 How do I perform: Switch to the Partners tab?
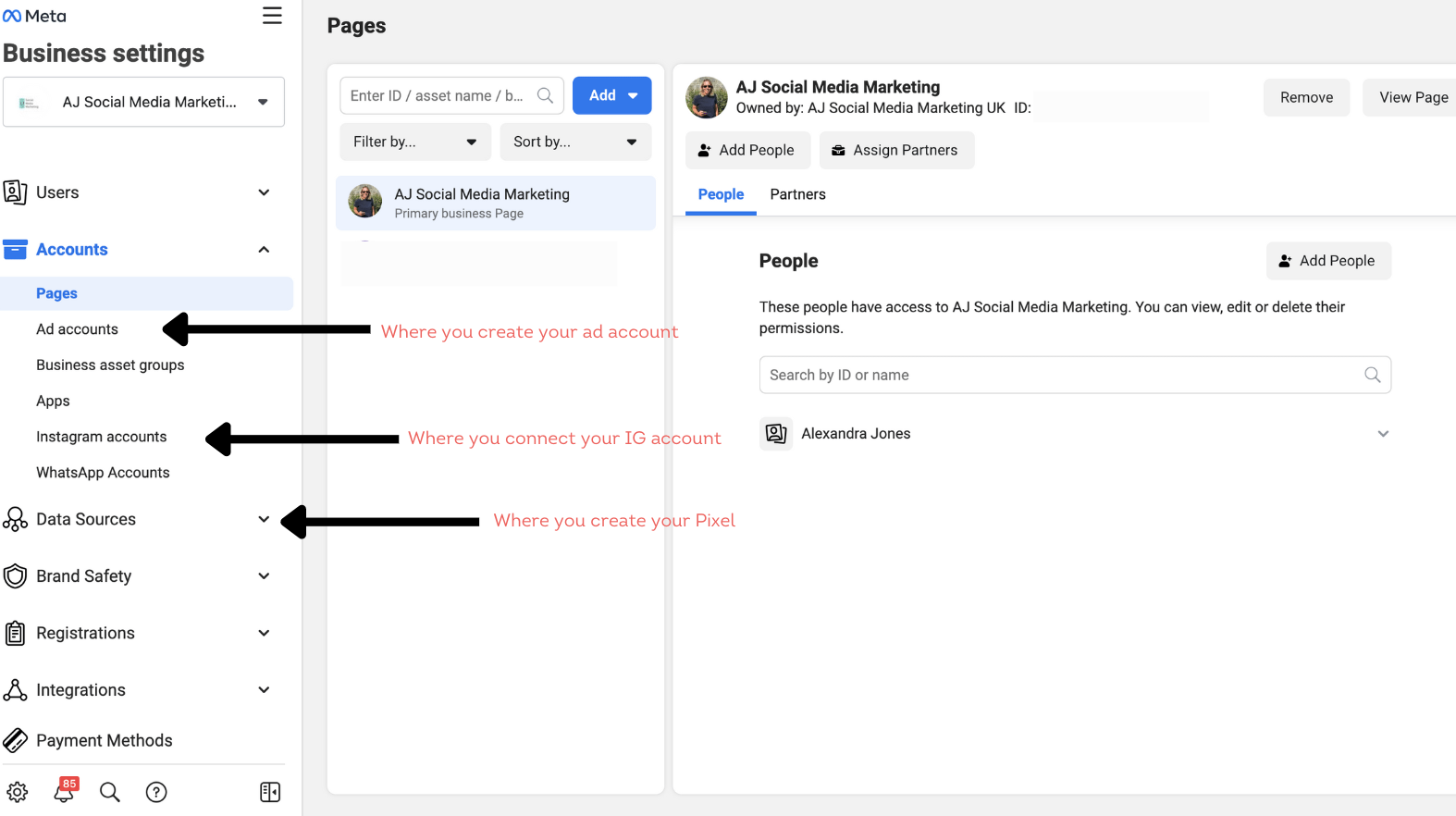click(797, 194)
